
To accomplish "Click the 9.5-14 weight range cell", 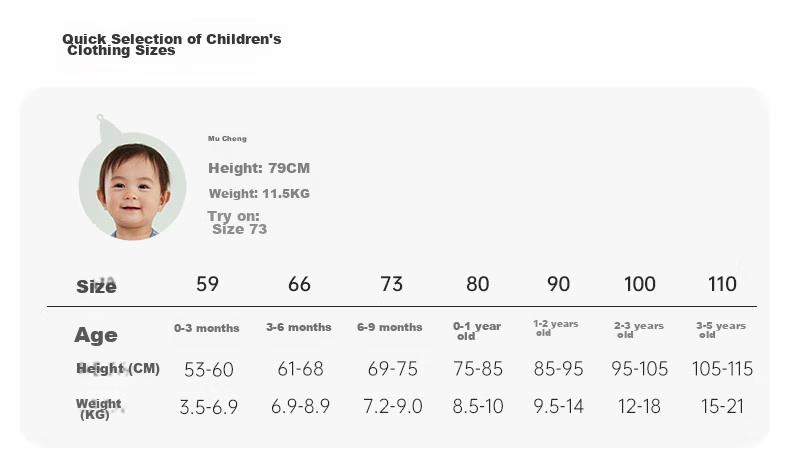I will pyautogui.click(x=558, y=406).
